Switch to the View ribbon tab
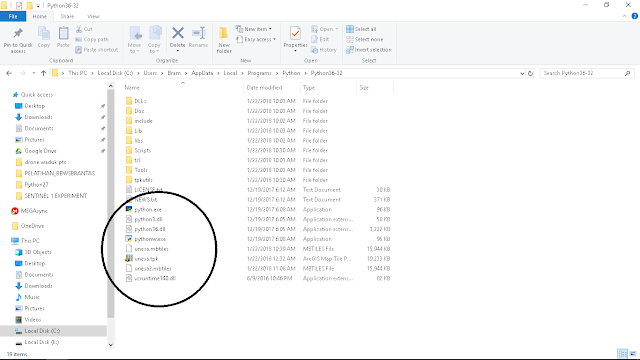 click(93, 16)
